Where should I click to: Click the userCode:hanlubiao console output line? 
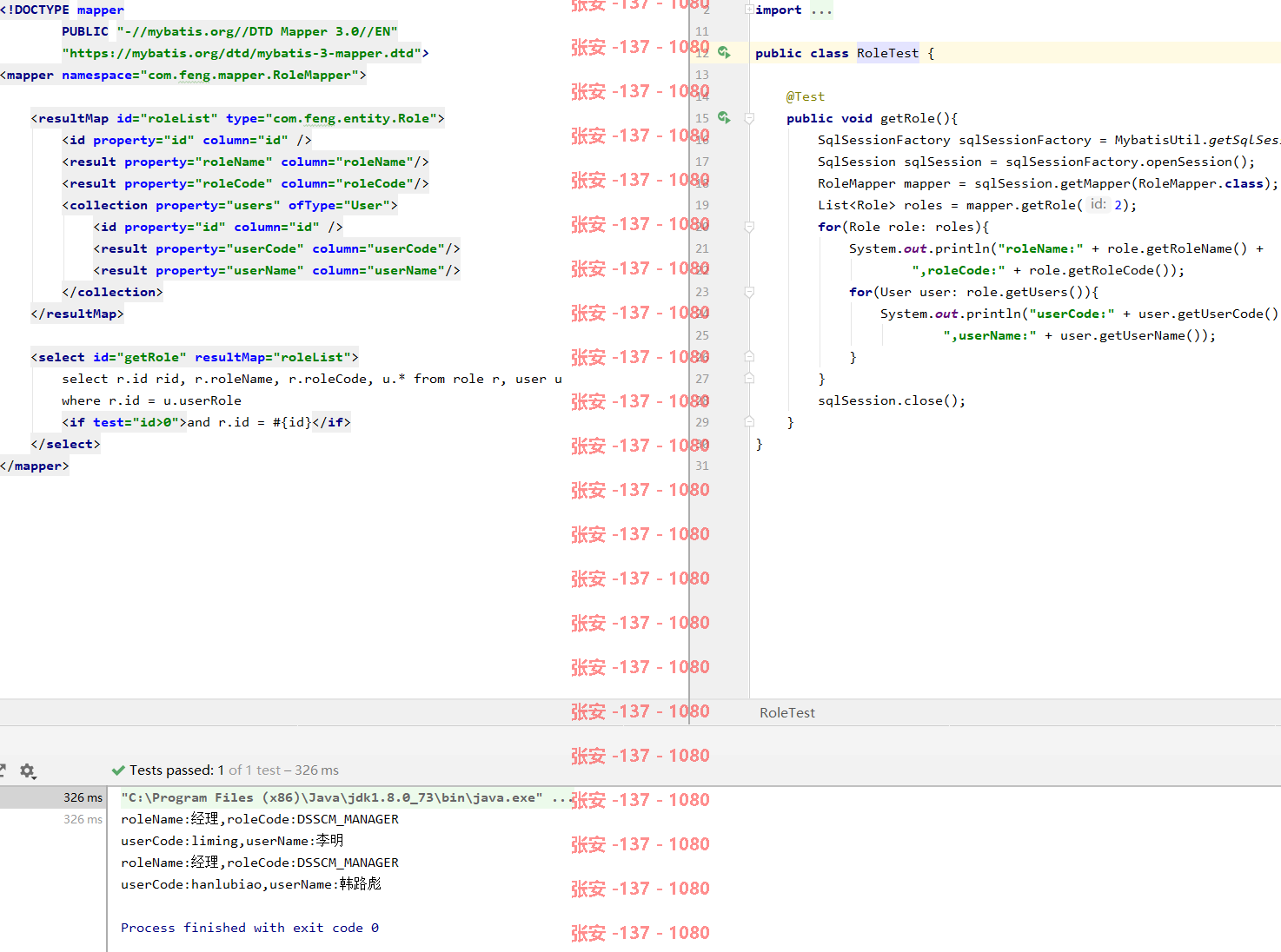(x=251, y=884)
